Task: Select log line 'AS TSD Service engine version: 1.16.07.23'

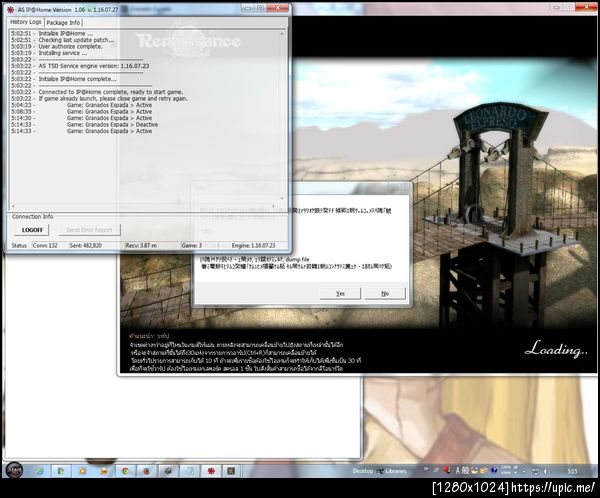Action: (94, 66)
